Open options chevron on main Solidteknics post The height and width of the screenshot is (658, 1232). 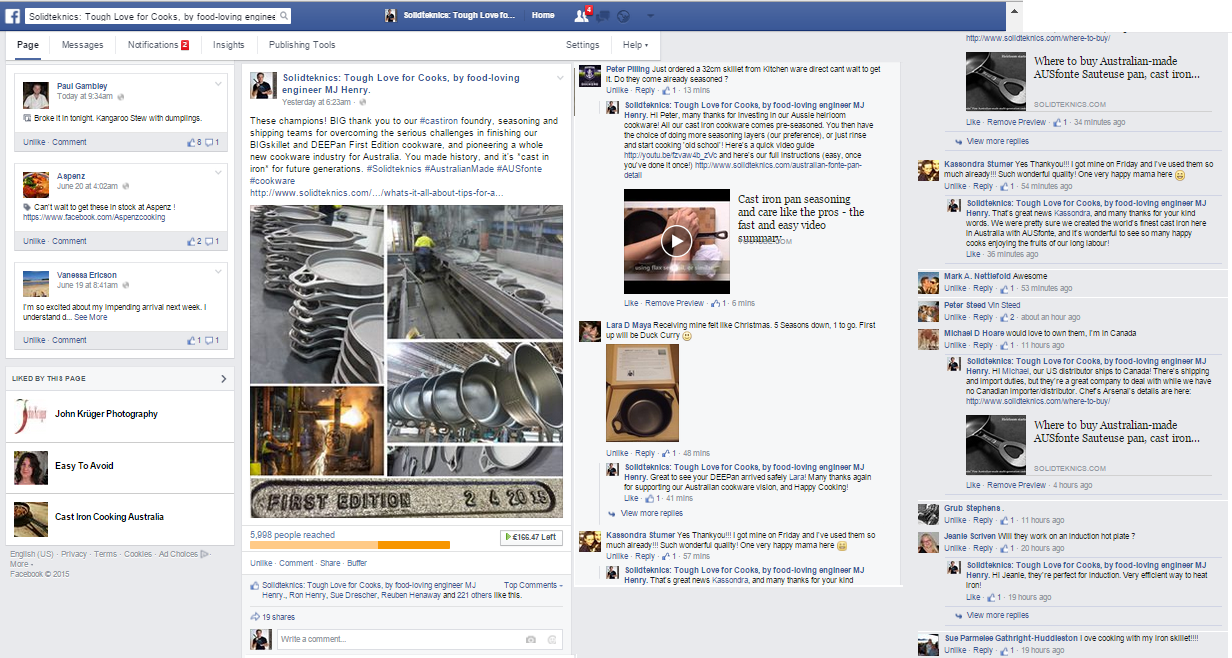coord(559,78)
